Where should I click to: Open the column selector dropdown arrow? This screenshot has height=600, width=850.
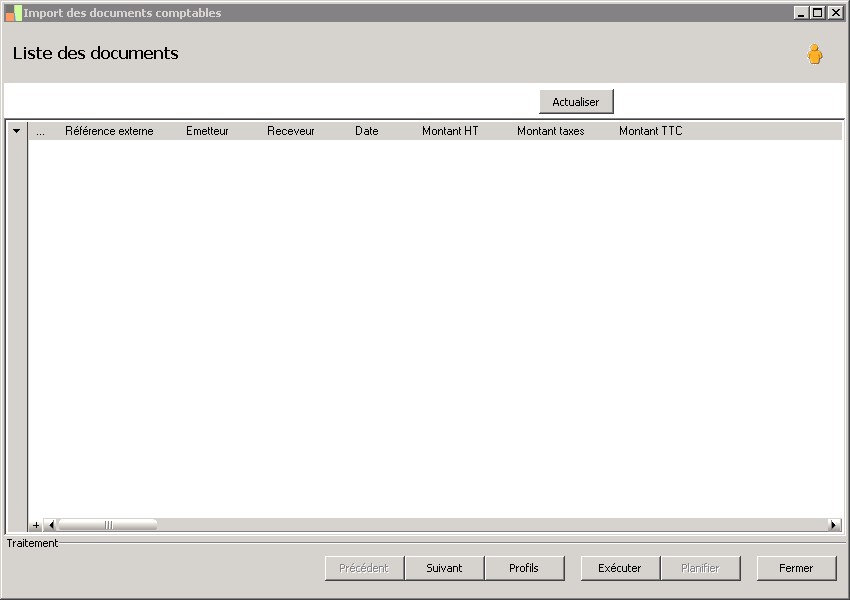pos(16,130)
